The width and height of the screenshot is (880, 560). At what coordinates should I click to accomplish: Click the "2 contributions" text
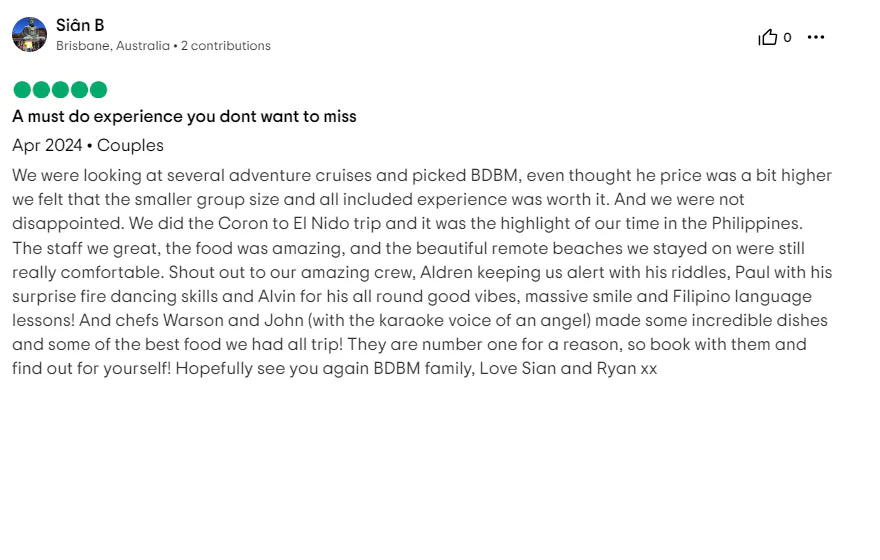[226, 46]
